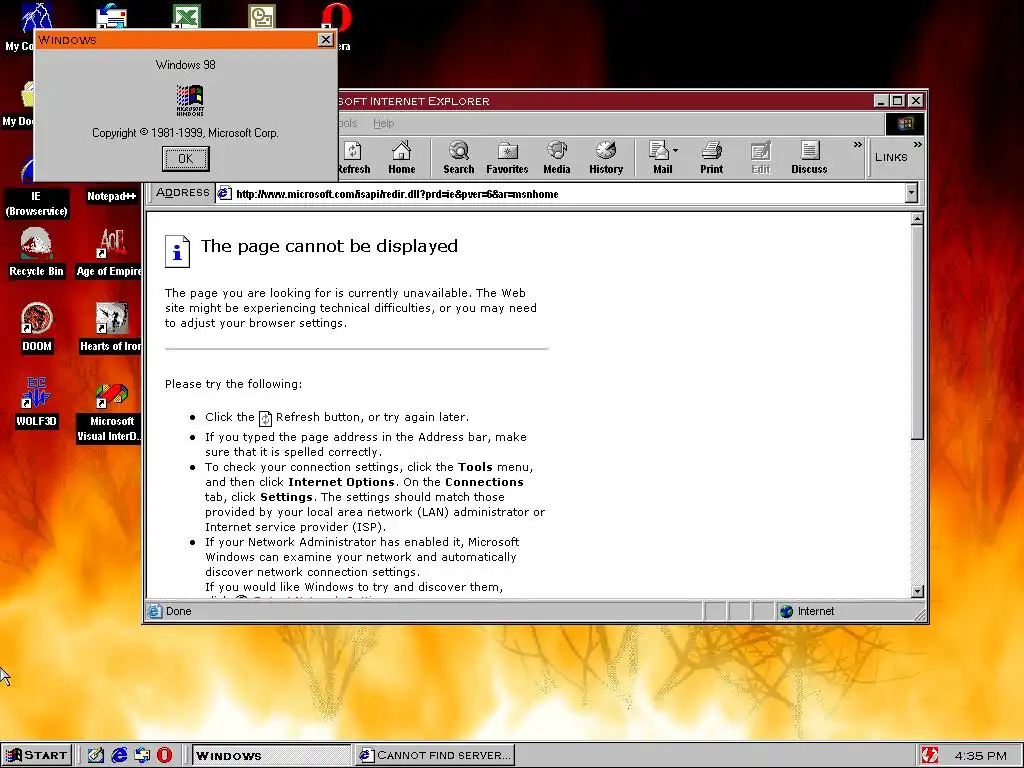
Task: Open Favorites in the IE toolbar
Action: tap(507, 158)
